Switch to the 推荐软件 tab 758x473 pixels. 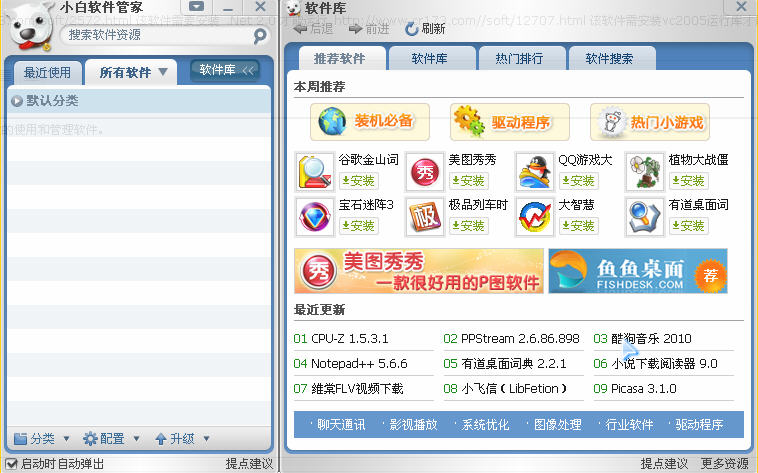342,59
